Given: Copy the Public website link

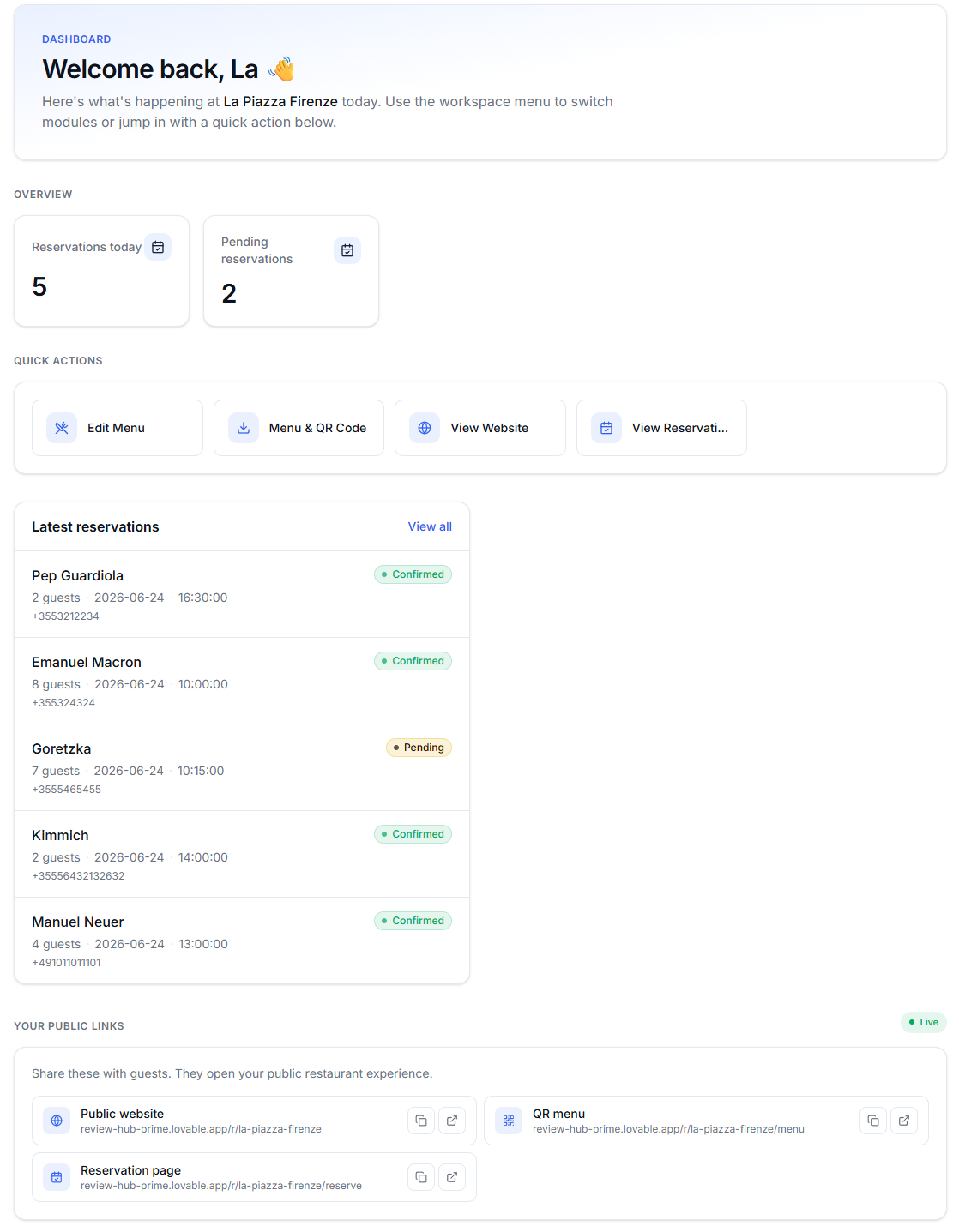Looking at the screenshot, I should [x=421, y=1121].
